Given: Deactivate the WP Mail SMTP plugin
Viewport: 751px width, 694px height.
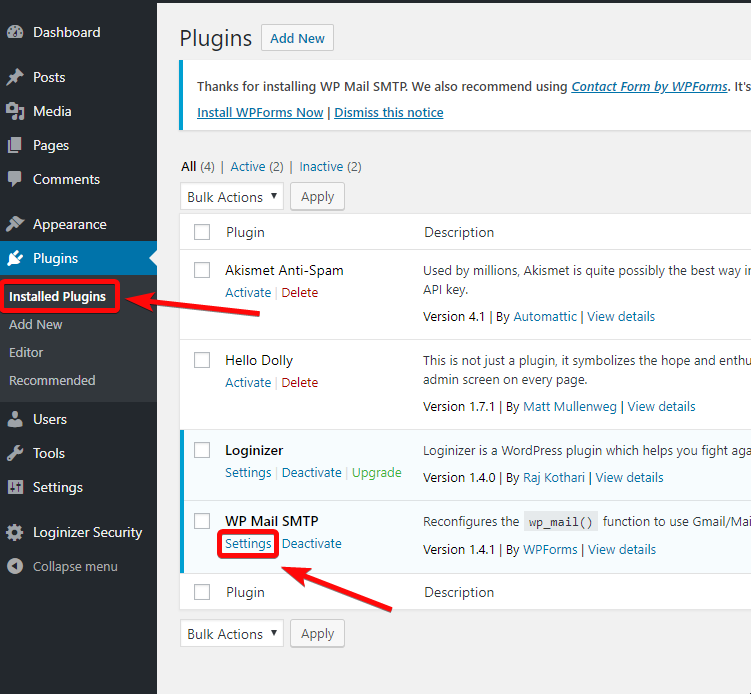Looking at the screenshot, I should click(x=311, y=544).
